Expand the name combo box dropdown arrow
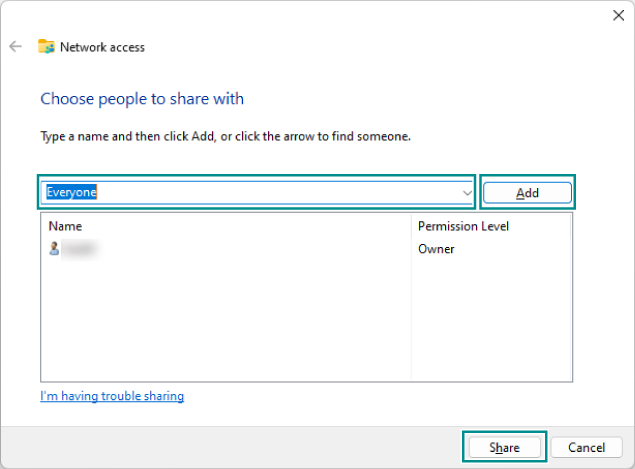Screen dimensions: 635x469 467,193
